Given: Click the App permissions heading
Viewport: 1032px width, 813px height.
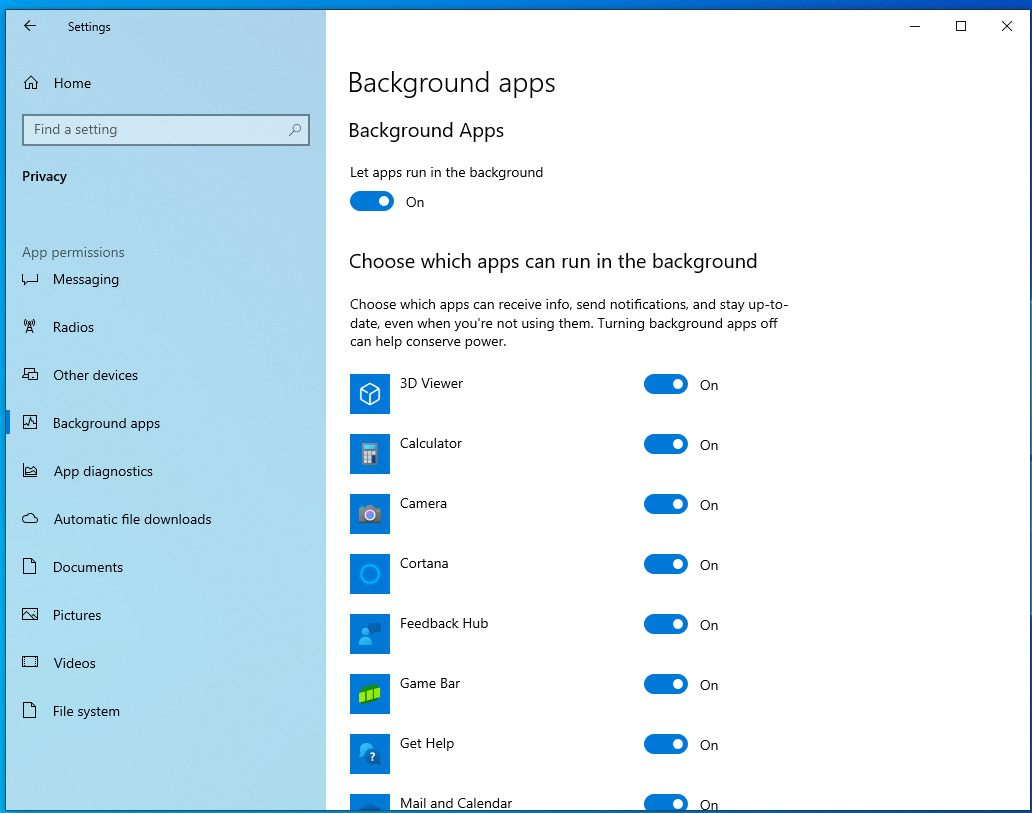Looking at the screenshot, I should pos(73,252).
